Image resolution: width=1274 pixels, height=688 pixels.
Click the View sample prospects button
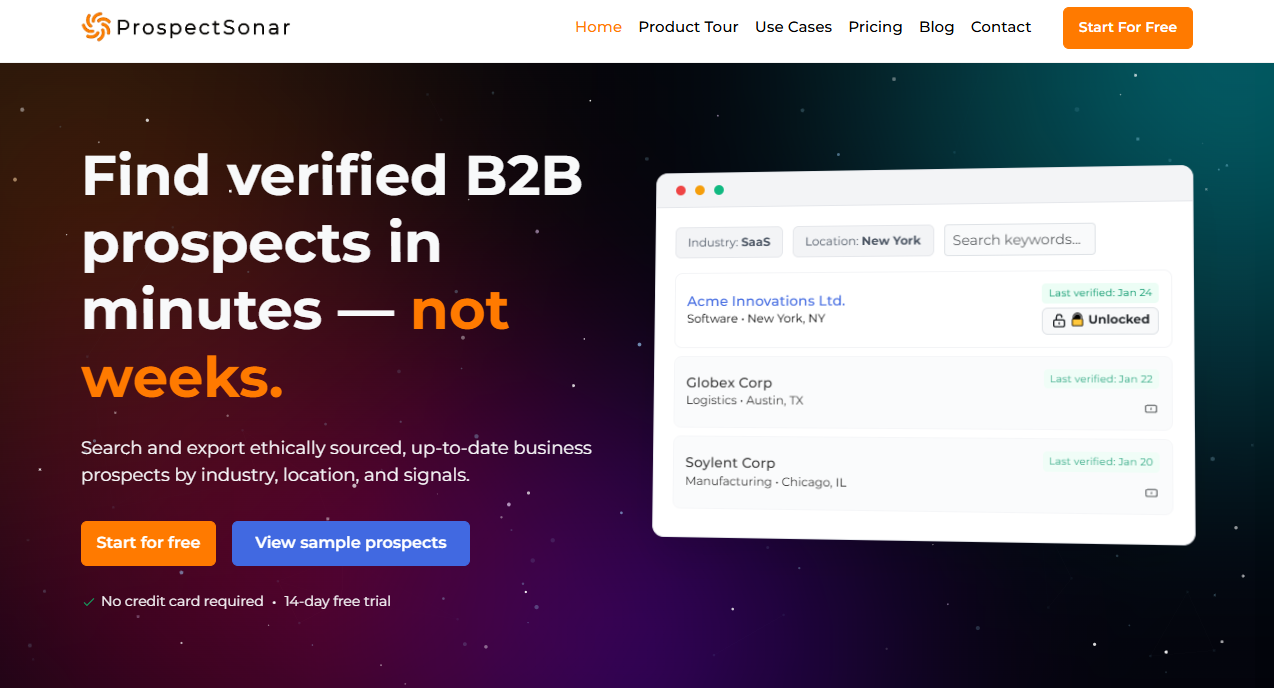pyautogui.click(x=351, y=543)
